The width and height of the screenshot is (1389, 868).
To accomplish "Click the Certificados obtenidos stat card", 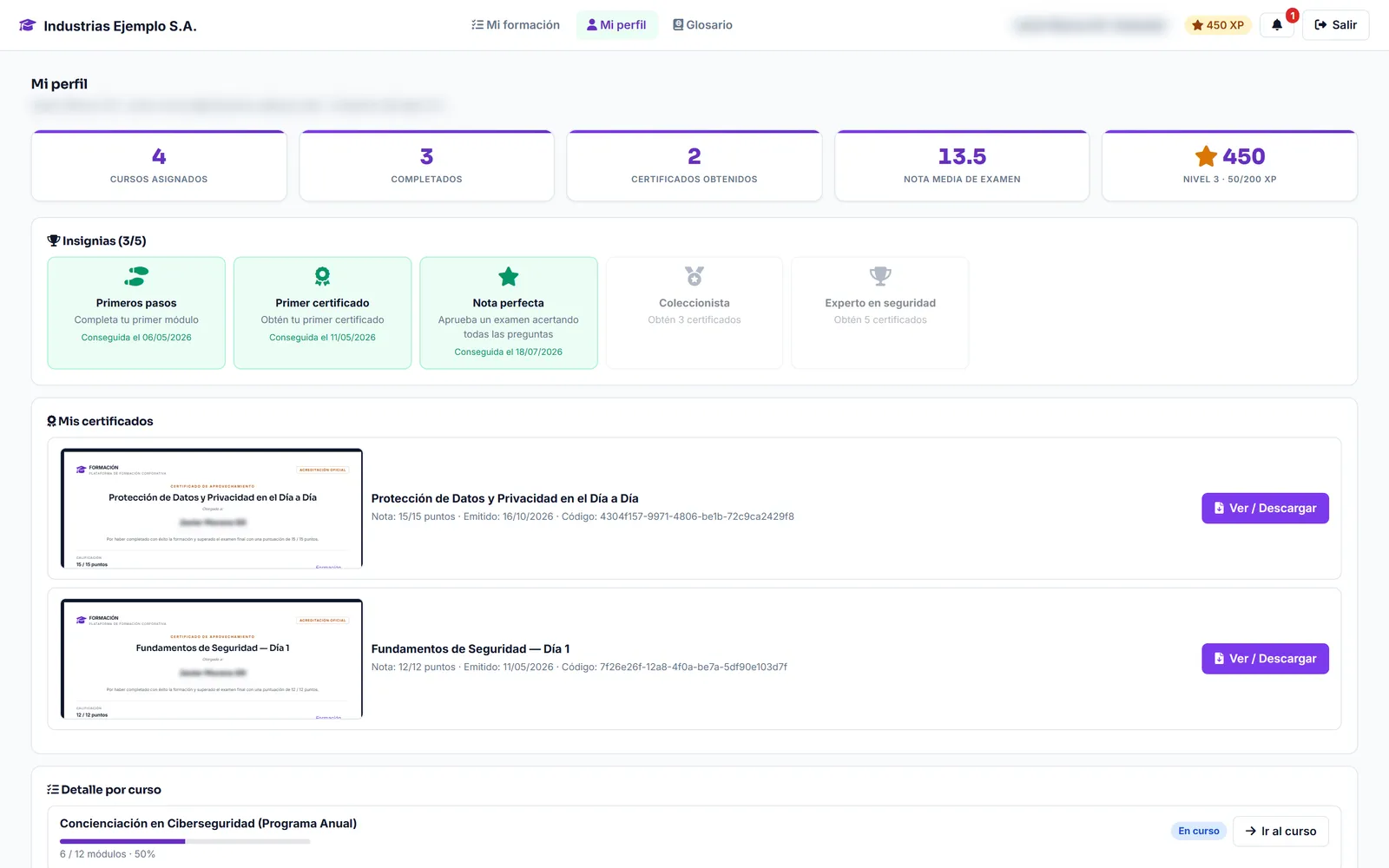I will pyautogui.click(x=694, y=166).
